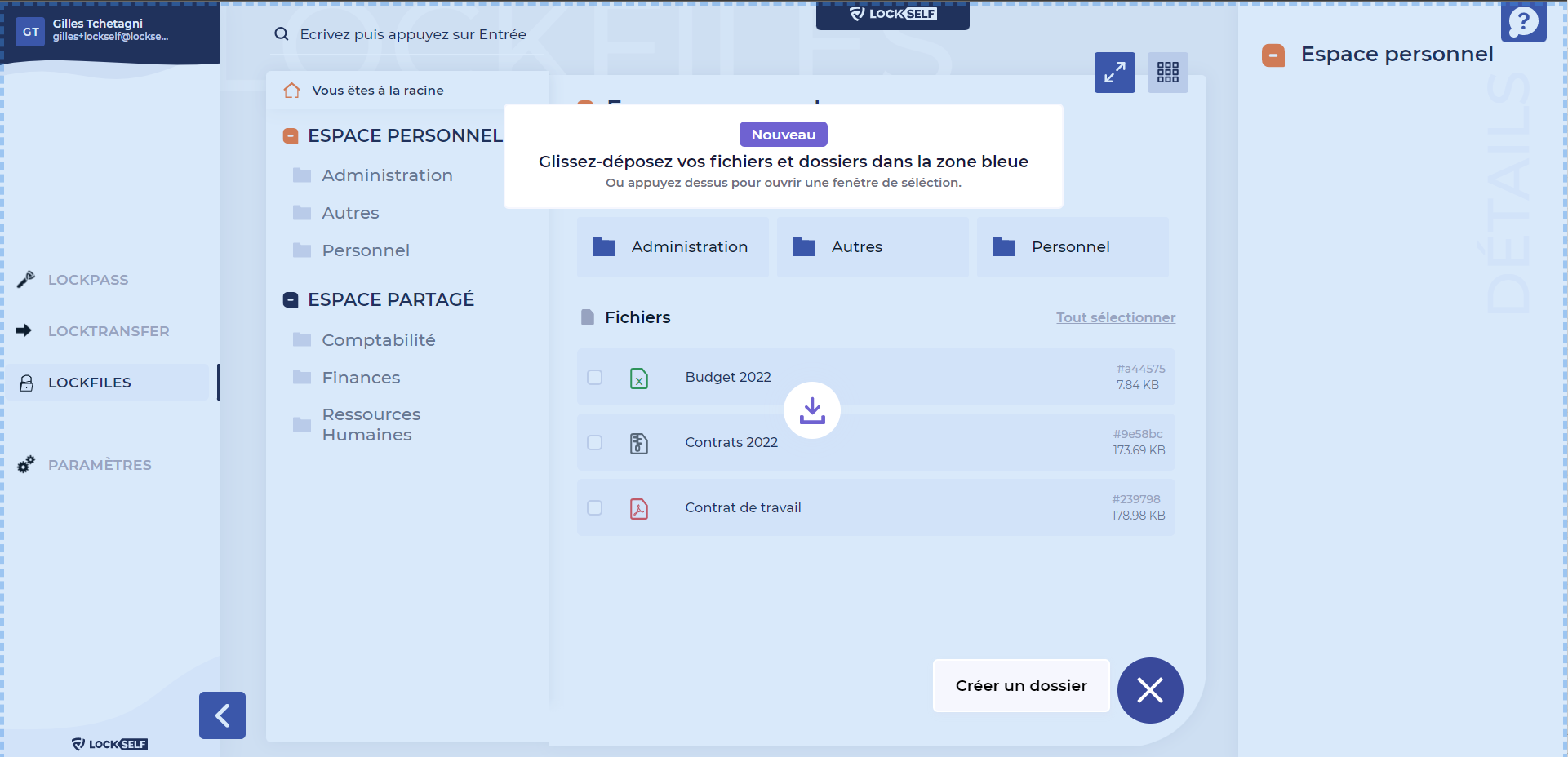Switch to grid view layout
Image resolution: width=1568 pixels, height=757 pixels.
1167,73
